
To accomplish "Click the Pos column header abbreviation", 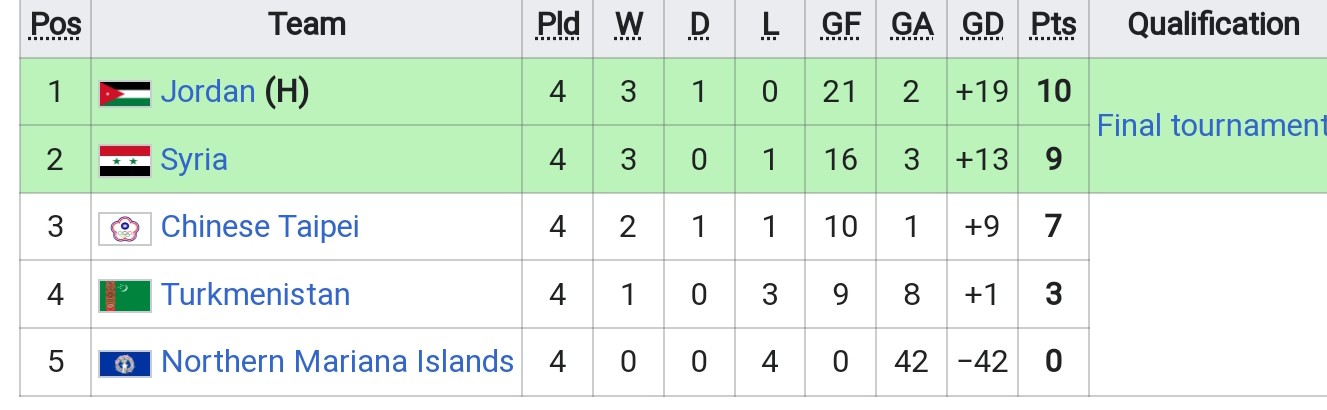I will click(x=56, y=25).
